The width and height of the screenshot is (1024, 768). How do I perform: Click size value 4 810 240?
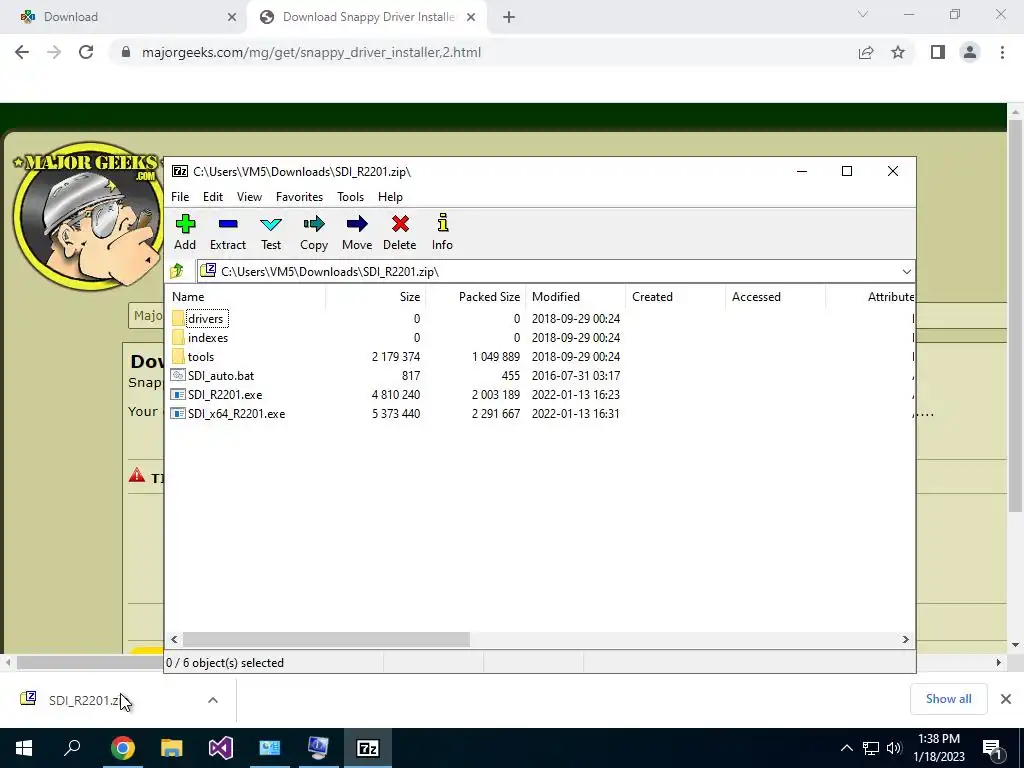pyautogui.click(x=396, y=394)
